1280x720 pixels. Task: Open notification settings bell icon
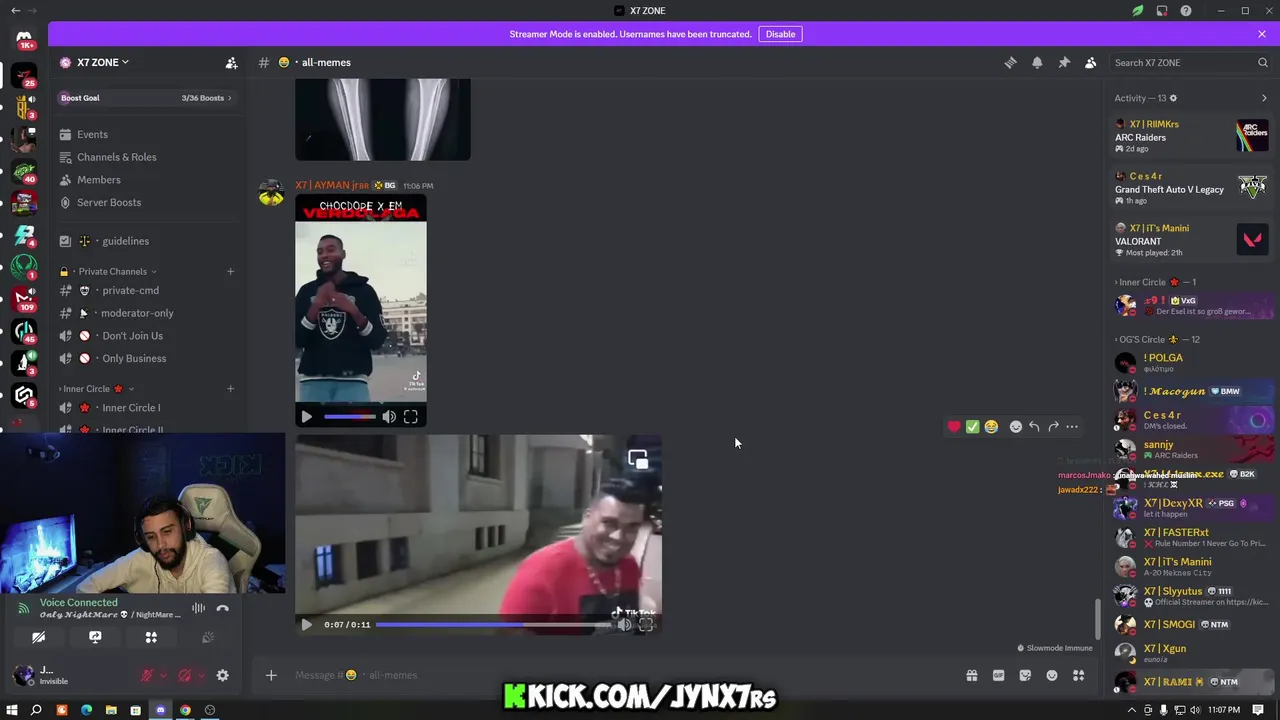click(1037, 62)
